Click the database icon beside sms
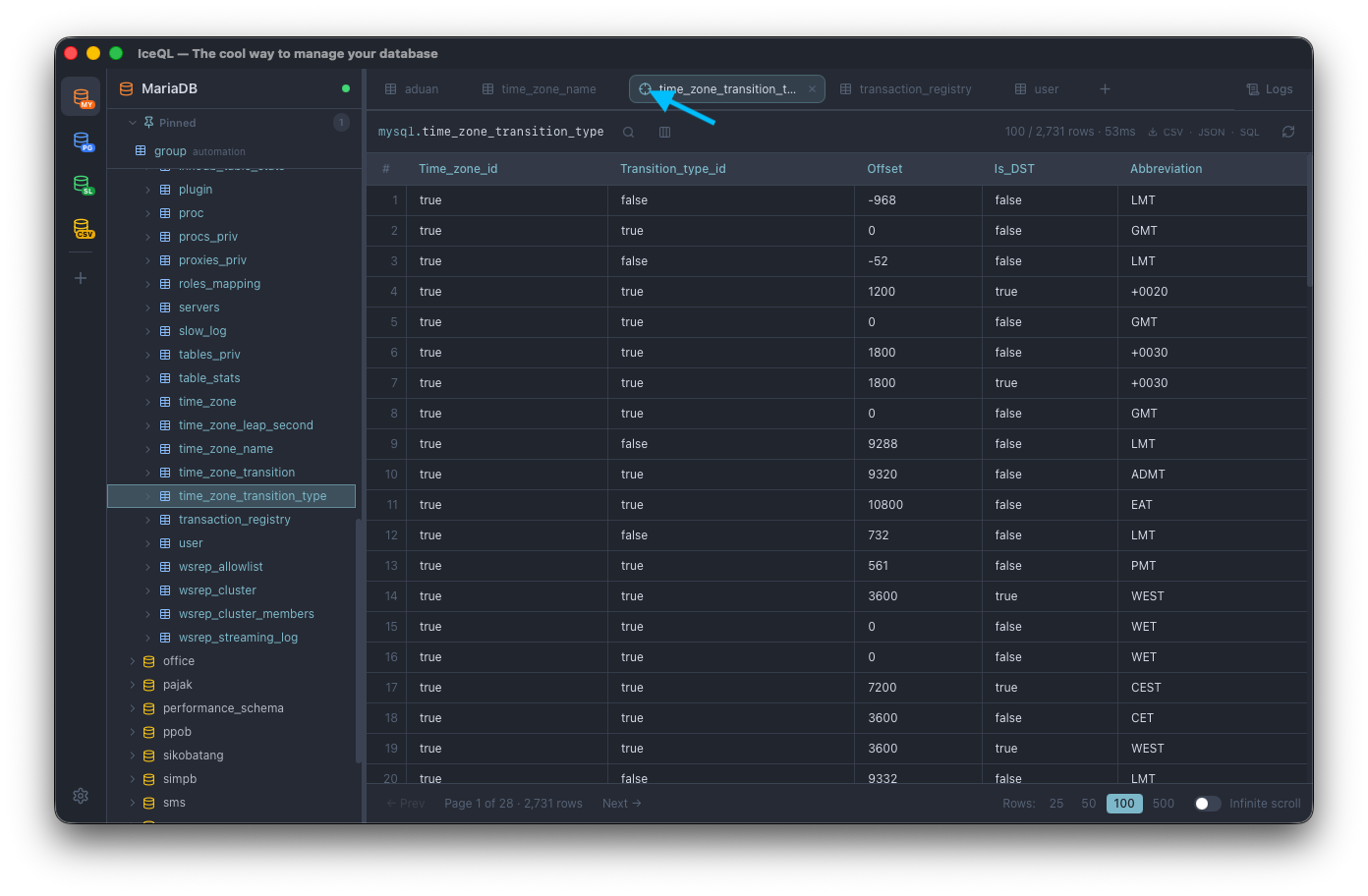This screenshot has height=896, width=1368. (x=149, y=803)
